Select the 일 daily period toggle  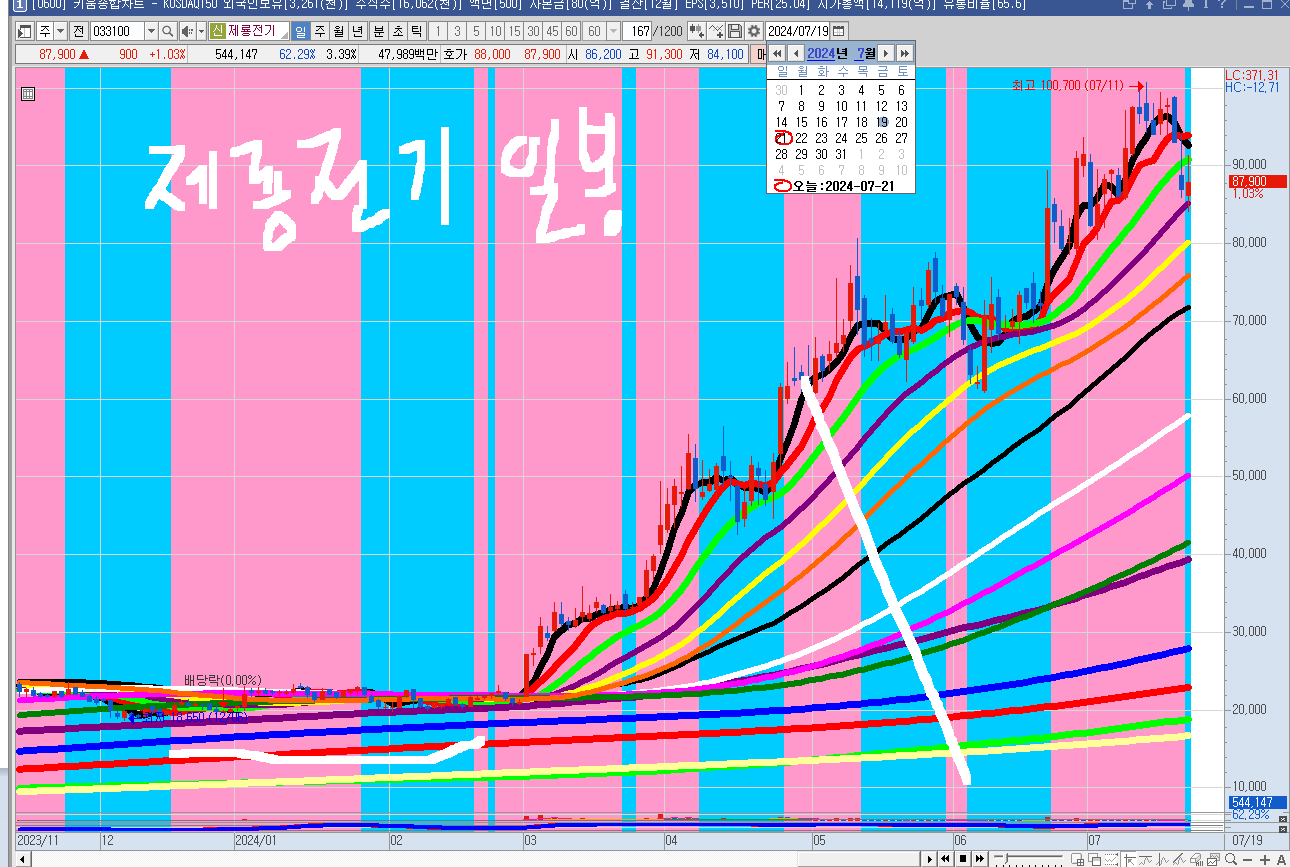(301, 31)
